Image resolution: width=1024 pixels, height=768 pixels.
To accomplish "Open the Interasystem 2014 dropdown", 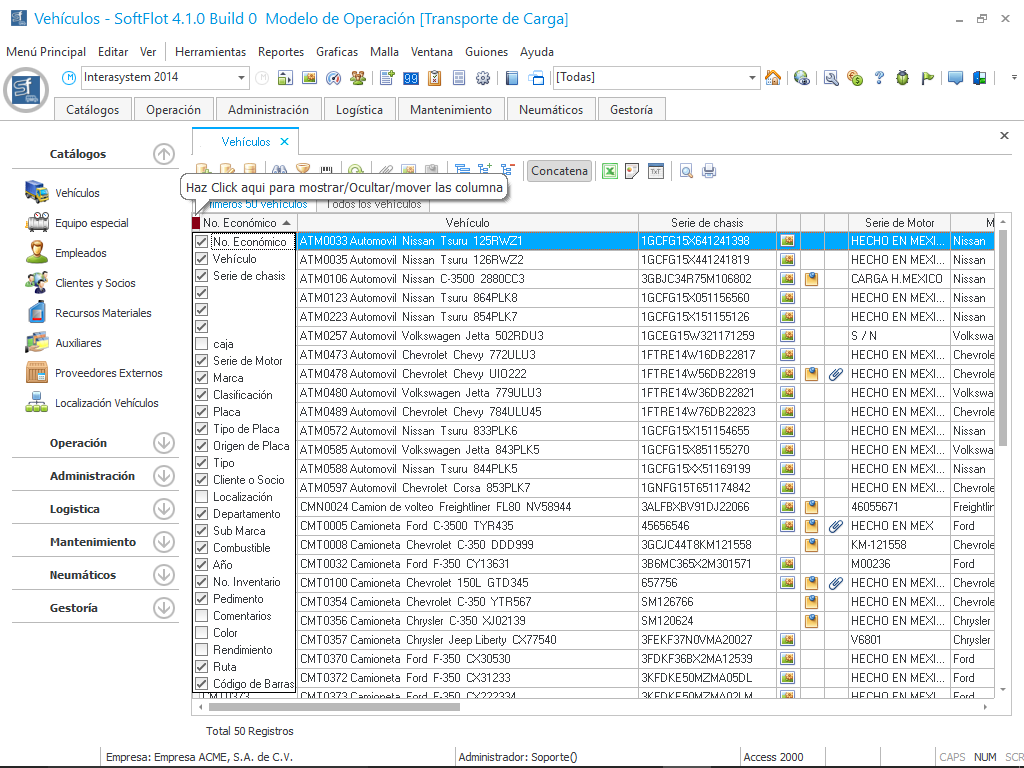I will coord(242,78).
